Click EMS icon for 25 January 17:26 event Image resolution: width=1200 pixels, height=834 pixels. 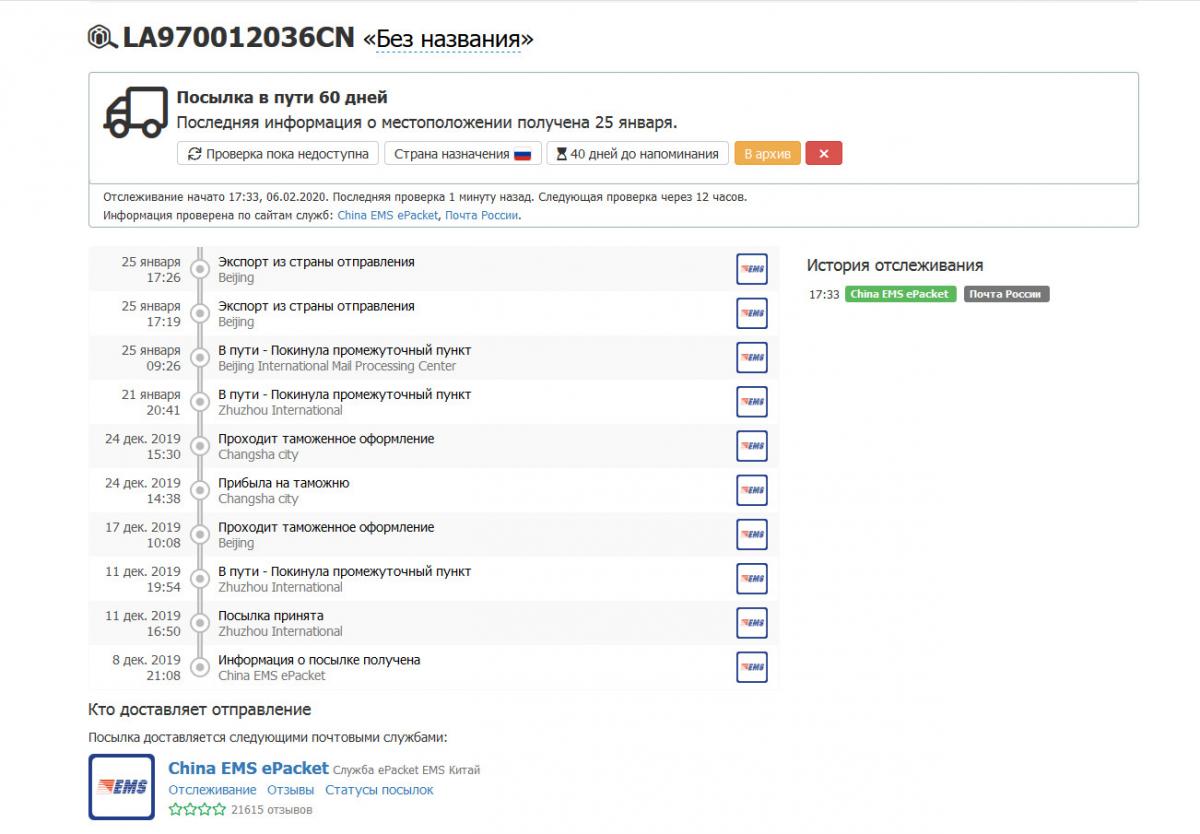coord(752,269)
